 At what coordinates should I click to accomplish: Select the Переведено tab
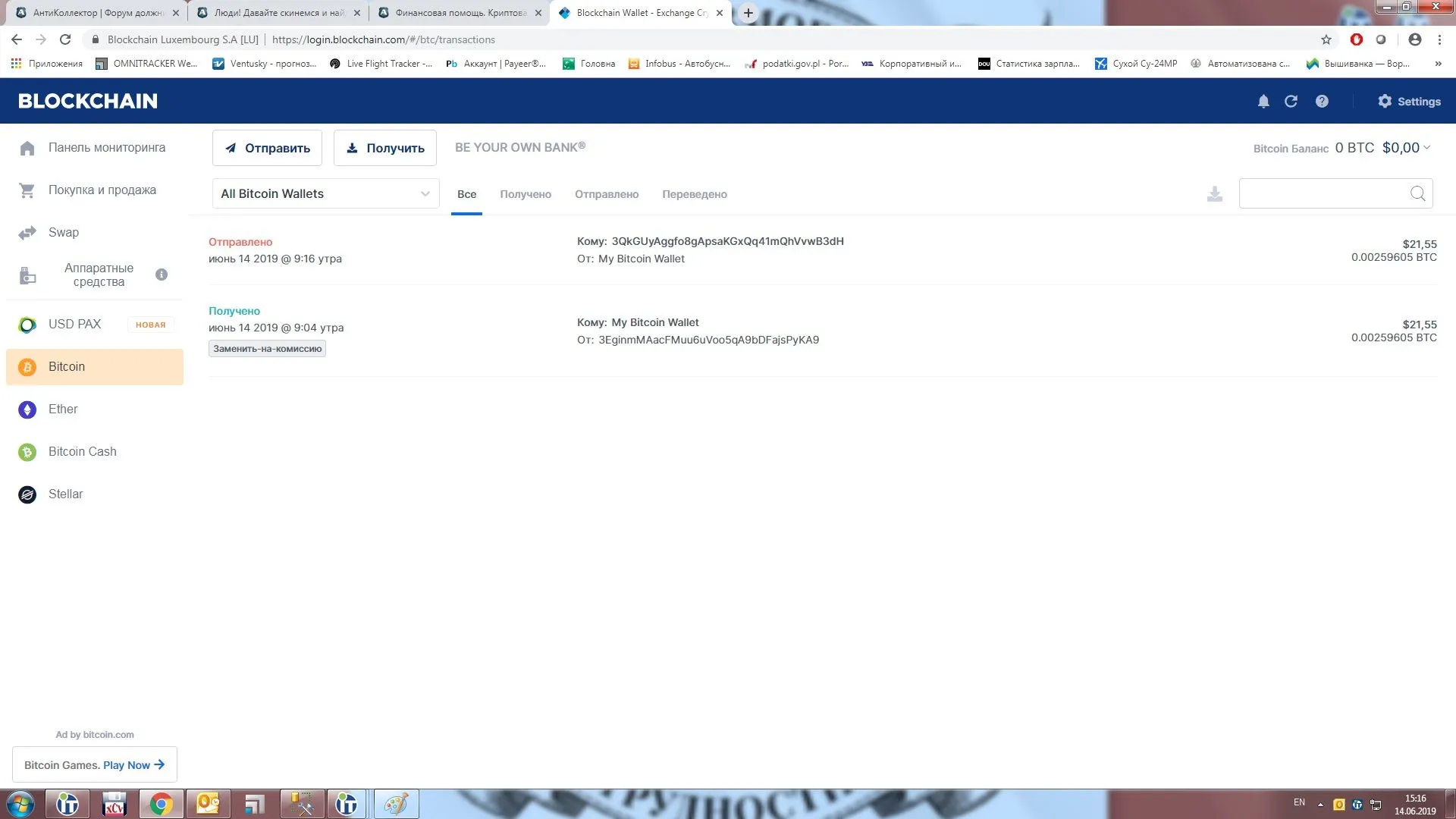(694, 195)
